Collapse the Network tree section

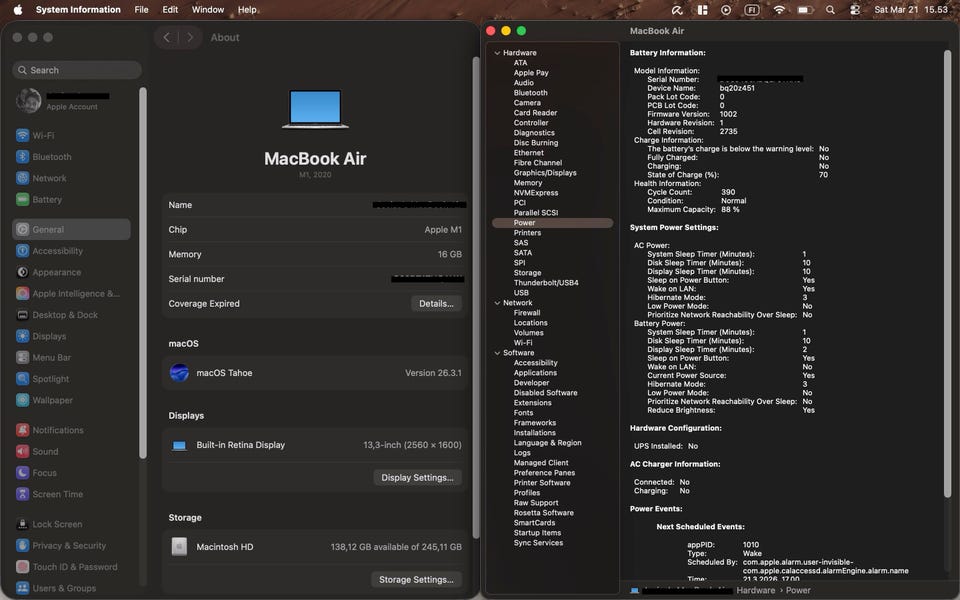click(x=497, y=303)
